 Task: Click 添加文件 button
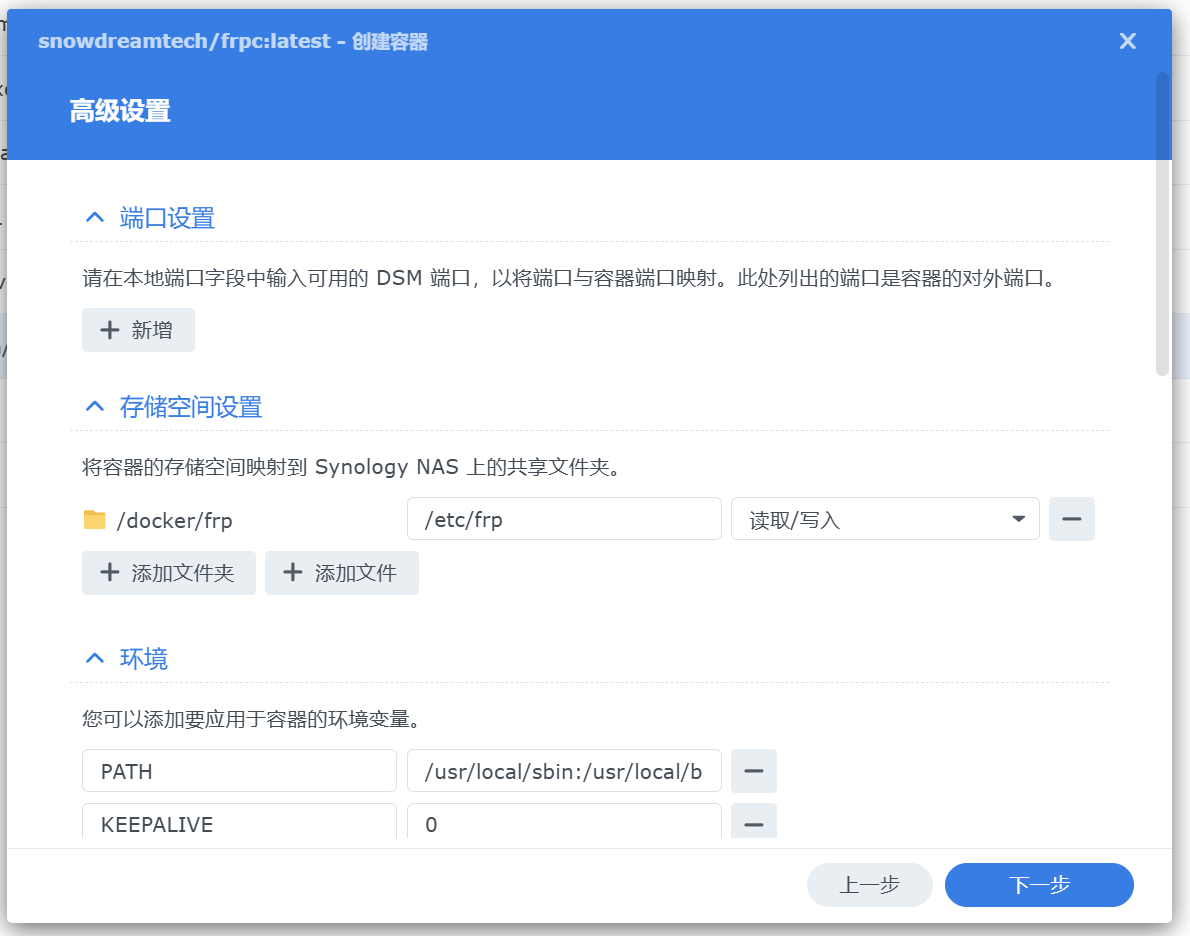click(341, 573)
